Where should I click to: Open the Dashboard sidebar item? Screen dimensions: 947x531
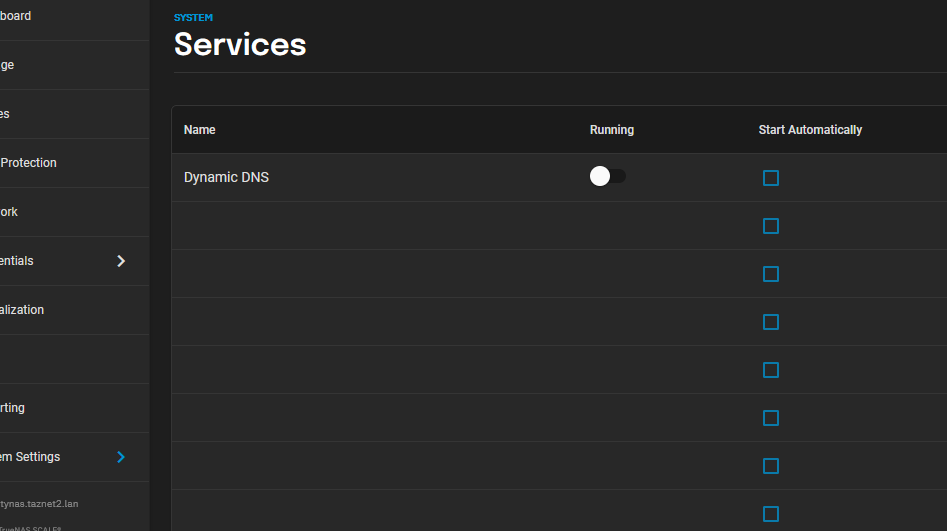point(16,16)
